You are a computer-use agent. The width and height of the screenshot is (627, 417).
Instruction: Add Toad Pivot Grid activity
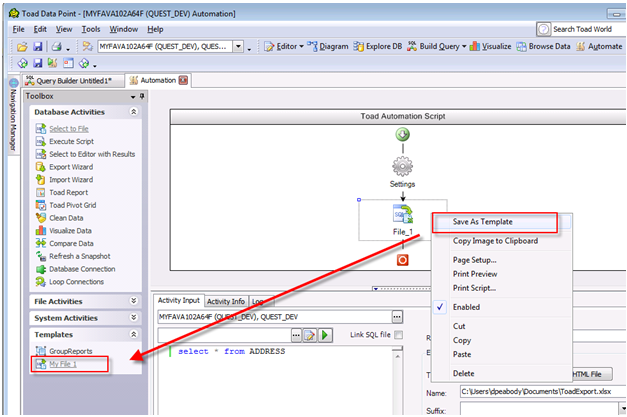pos(66,206)
